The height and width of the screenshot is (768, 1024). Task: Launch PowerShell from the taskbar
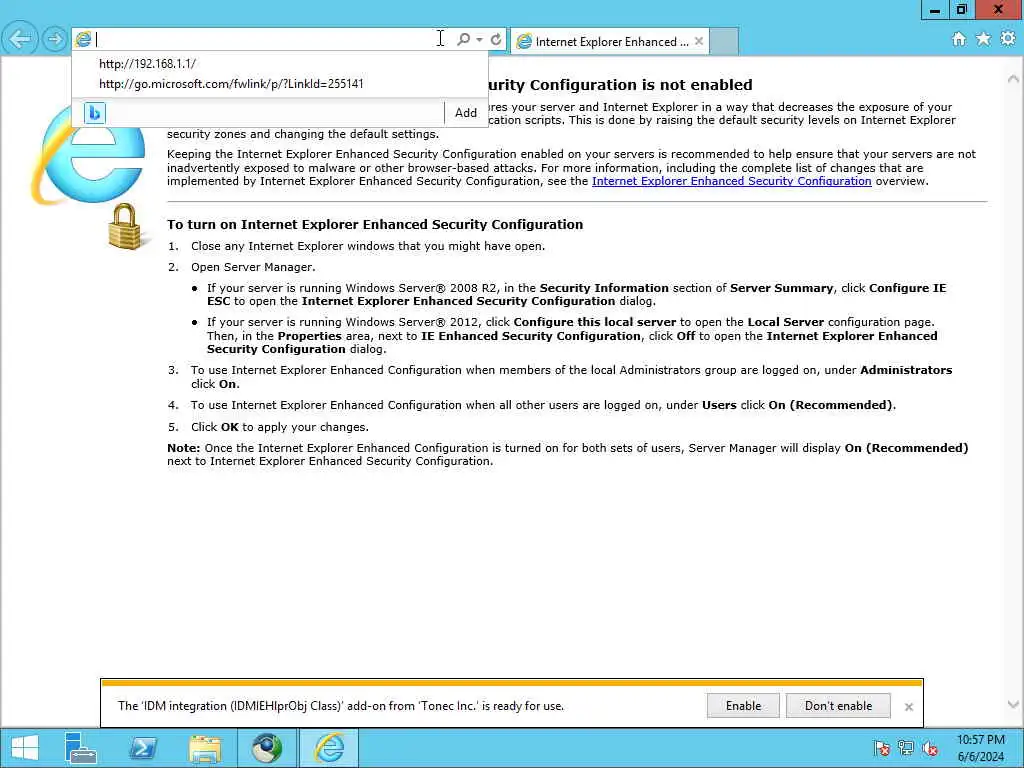(143, 748)
